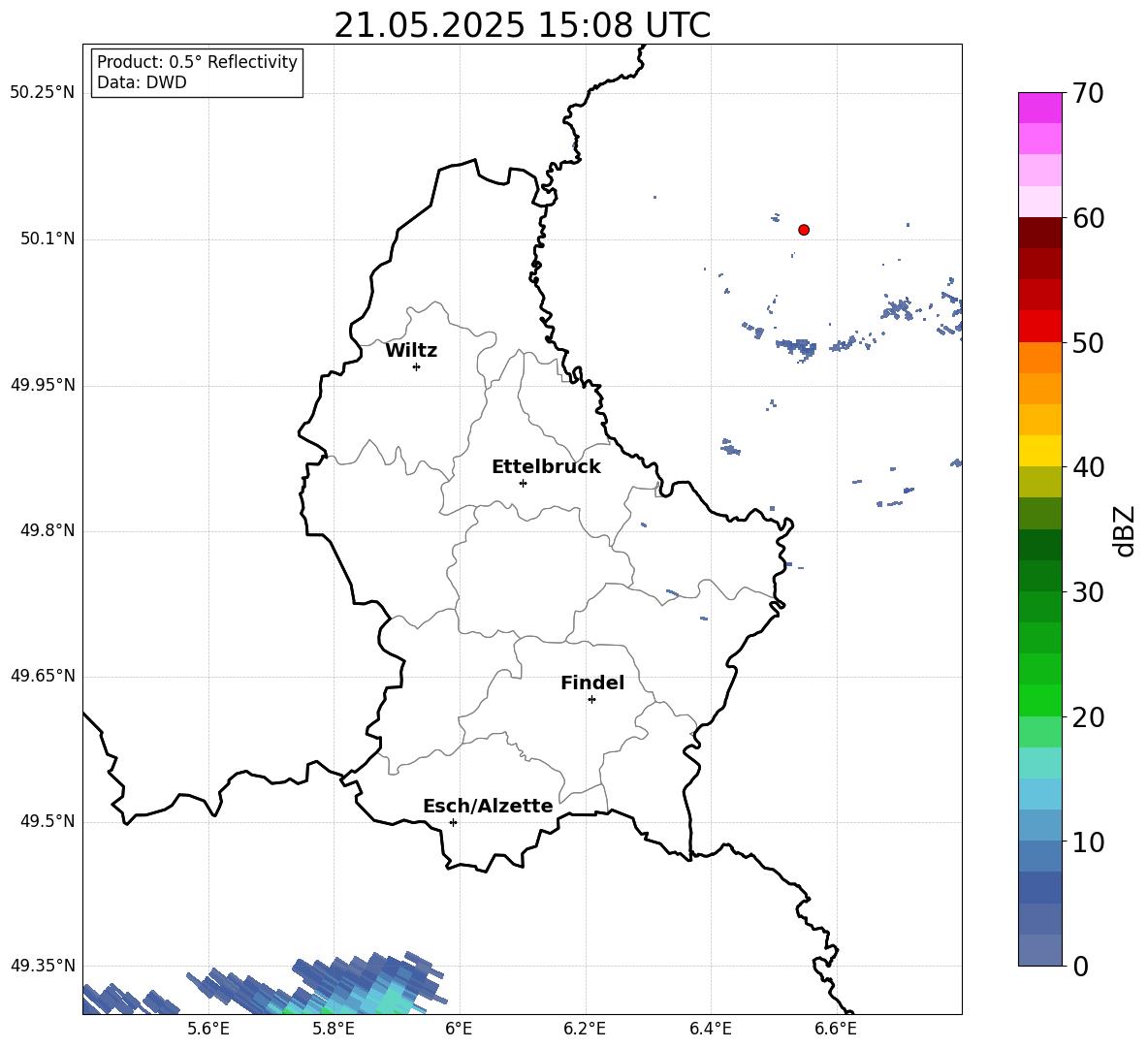This screenshot has width=1148, height=1048.
Task: Click the 6.2°E longitude label
Action: (585, 1029)
